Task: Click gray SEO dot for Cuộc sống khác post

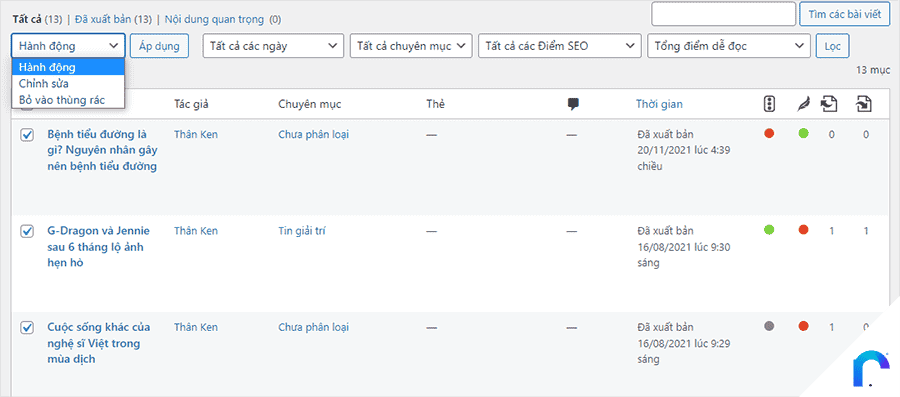Action: point(769,326)
